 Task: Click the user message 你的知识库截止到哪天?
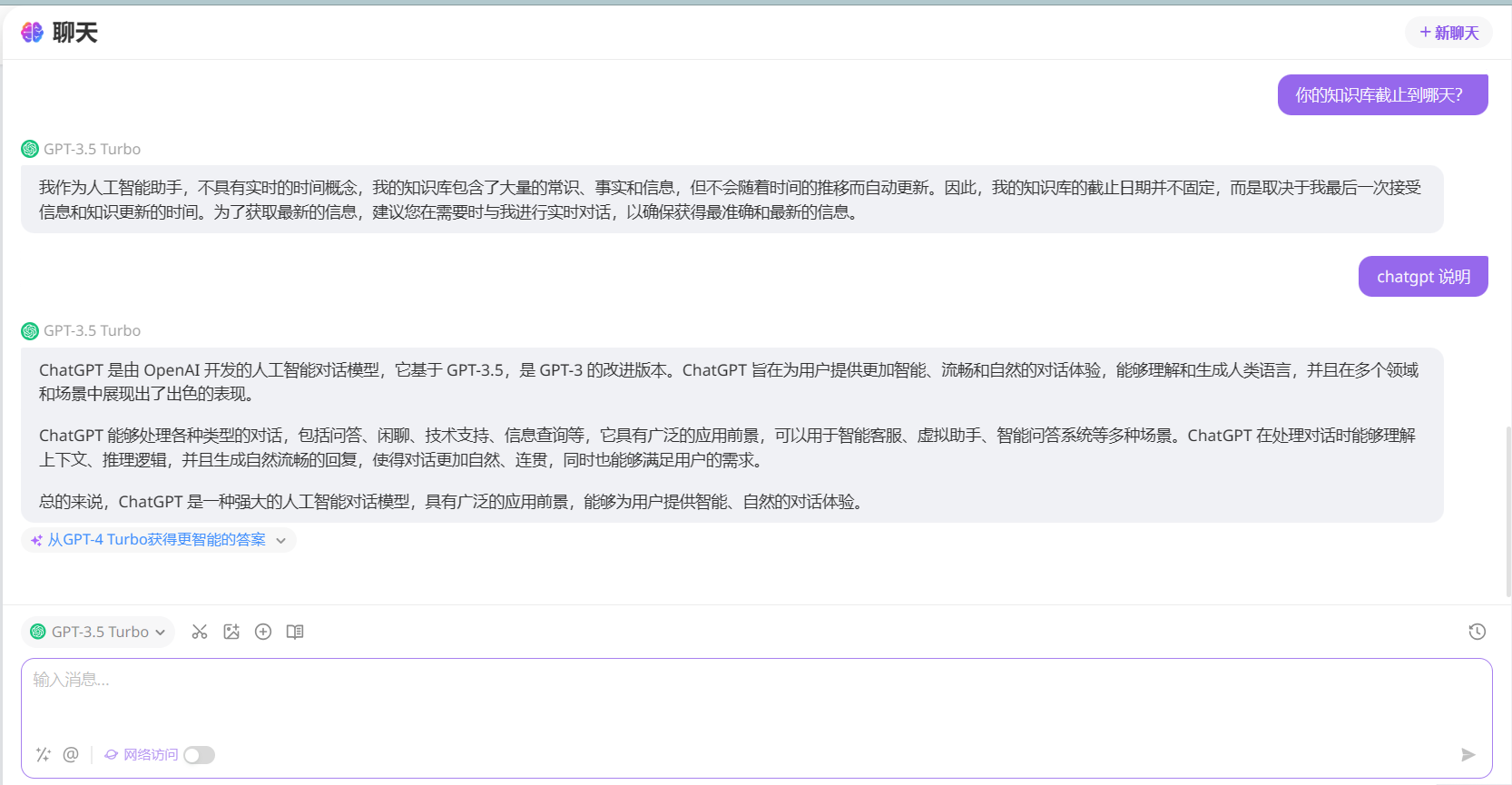(x=1382, y=95)
